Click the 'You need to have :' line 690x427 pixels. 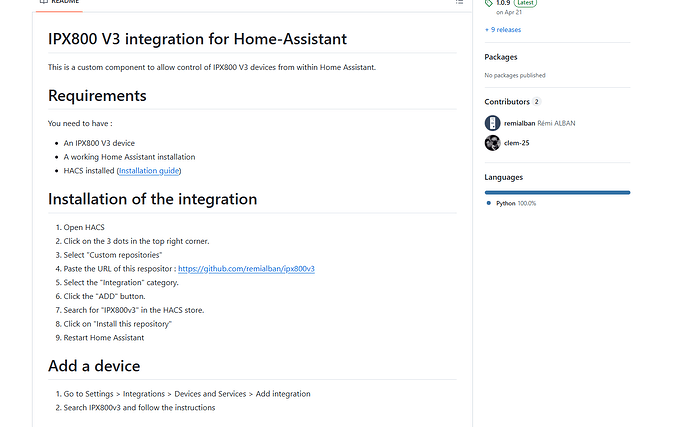(x=80, y=124)
